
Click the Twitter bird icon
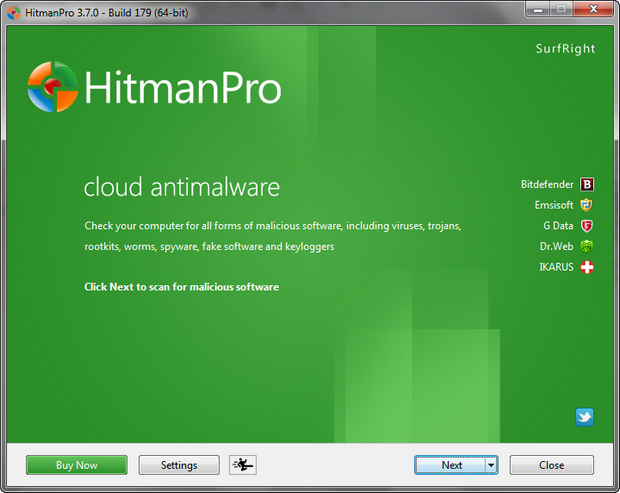(x=584, y=417)
